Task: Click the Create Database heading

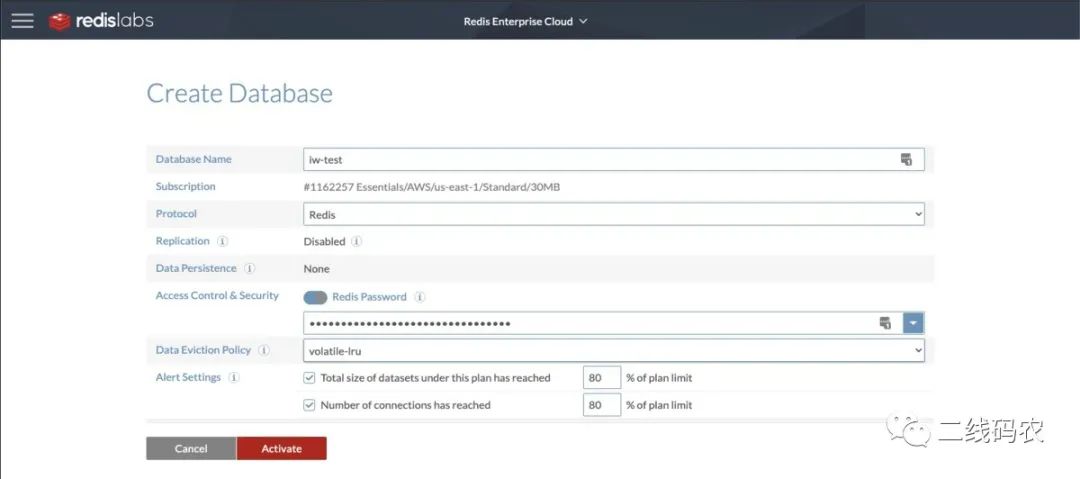Action: [x=240, y=93]
